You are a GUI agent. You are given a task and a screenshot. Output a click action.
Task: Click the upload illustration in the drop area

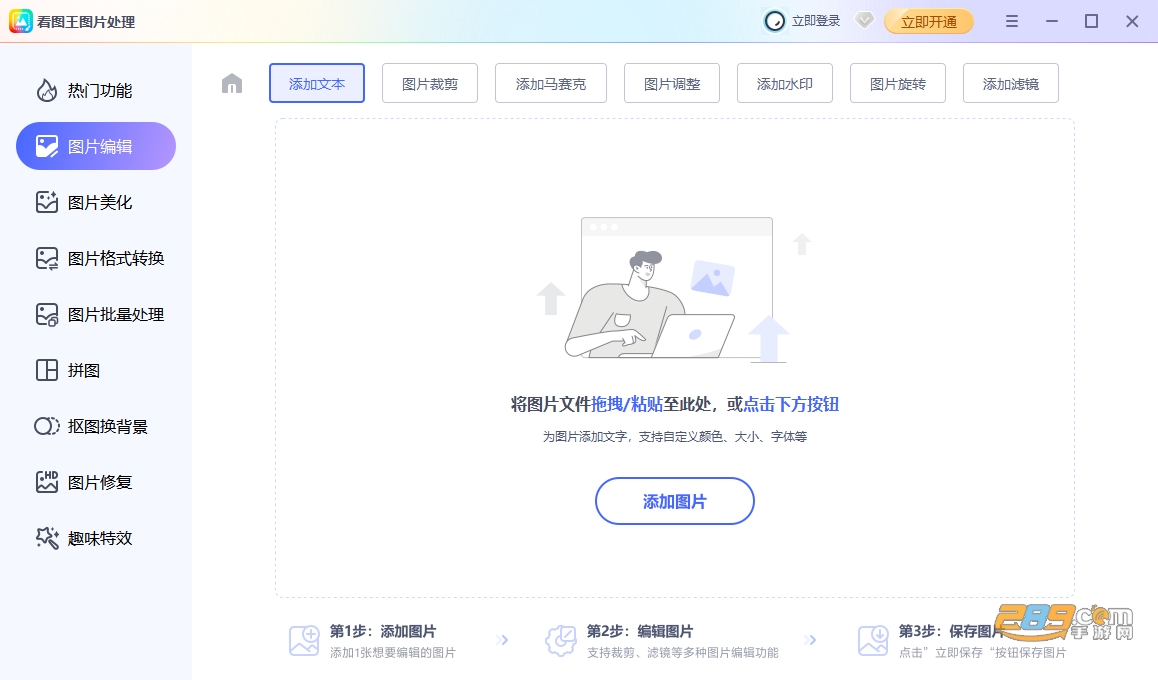[x=674, y=289]
